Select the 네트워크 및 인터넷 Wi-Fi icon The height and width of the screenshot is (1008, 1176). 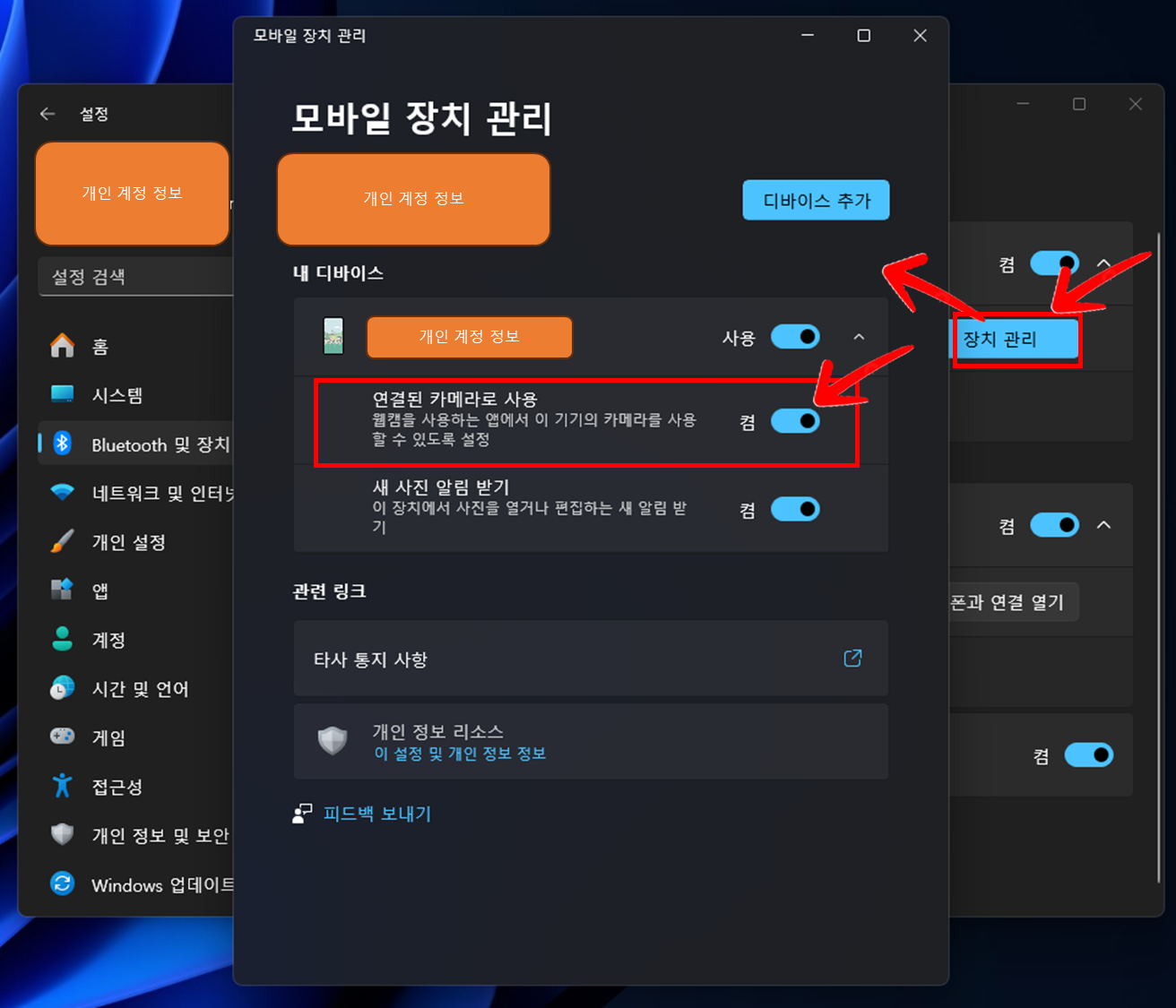[x=62, y=492]
